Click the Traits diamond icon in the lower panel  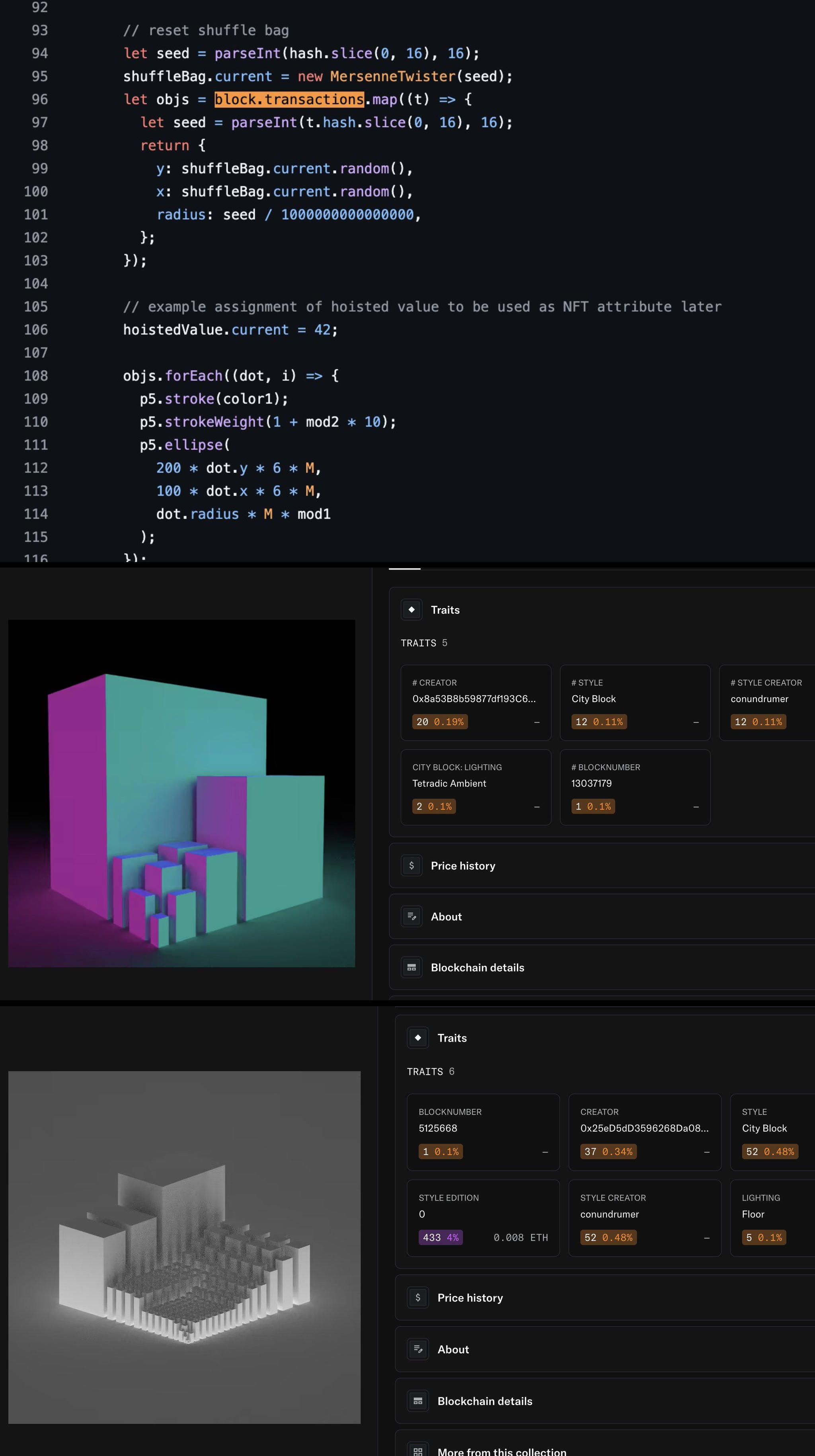418,1037
